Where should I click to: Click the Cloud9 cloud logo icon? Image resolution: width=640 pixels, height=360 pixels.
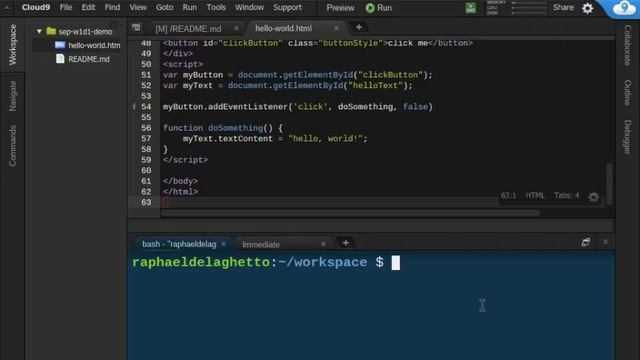click(624, 8)
